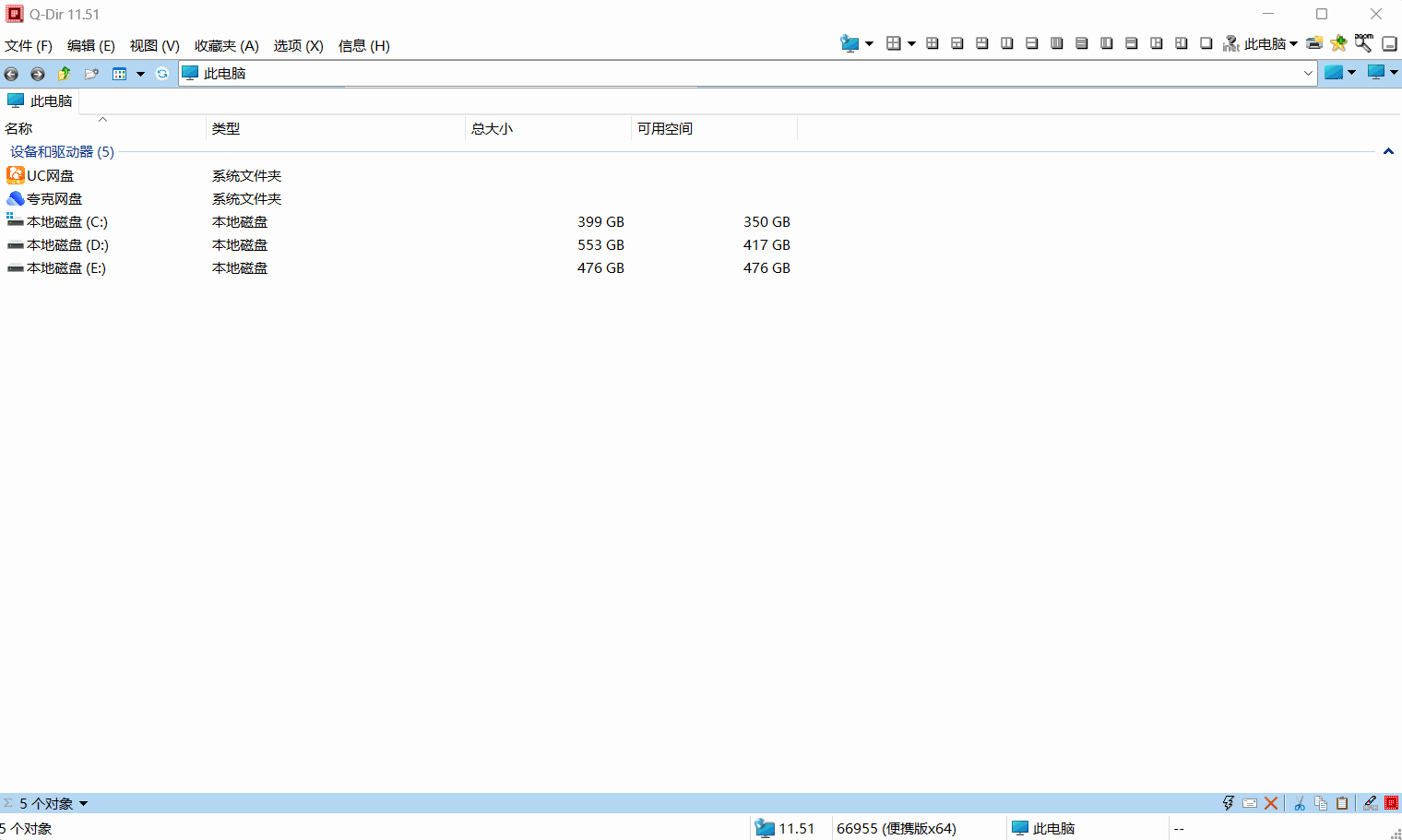Switch to three vertical columns layout
Image resolution: width=1402 pixels, height=840 pixels.
(x=1057, y=43)
